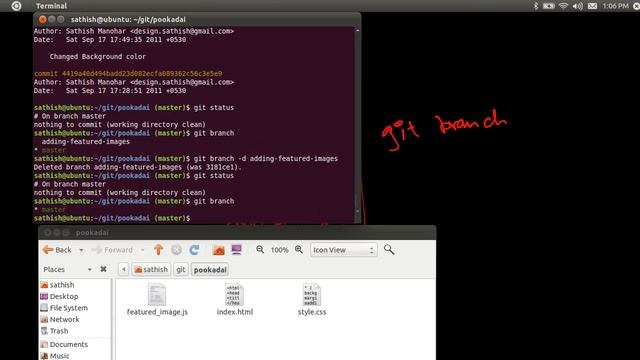This screenshot has height=360, width=640.
Task: Click 'Deleted branch adding-featured-images' line
Action: [138, 167]
